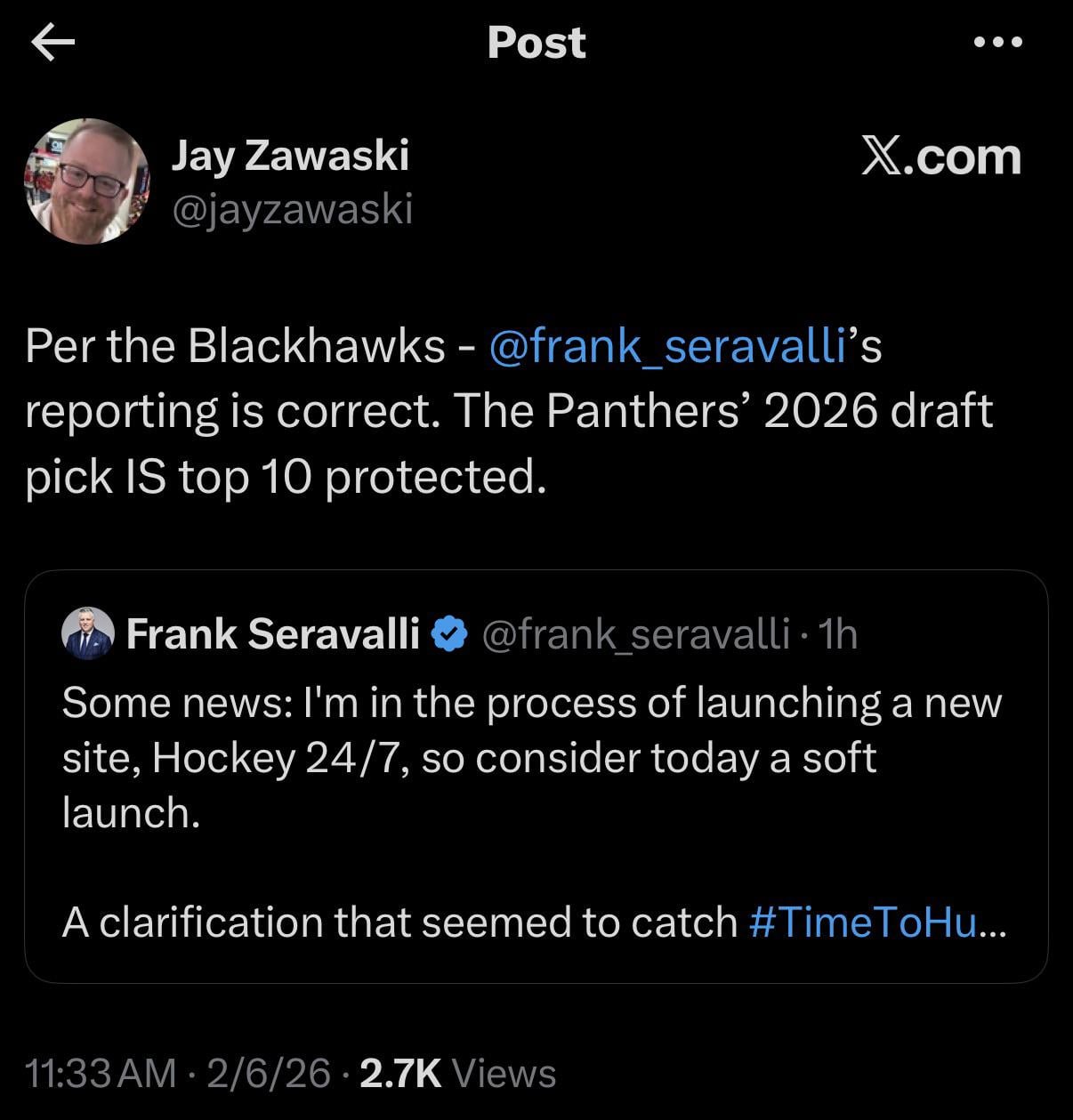The width and height of the screenshot is (1073, 1120).
Task: Tap the 11:33 AM post time
Action: [x=101, y=1073]
